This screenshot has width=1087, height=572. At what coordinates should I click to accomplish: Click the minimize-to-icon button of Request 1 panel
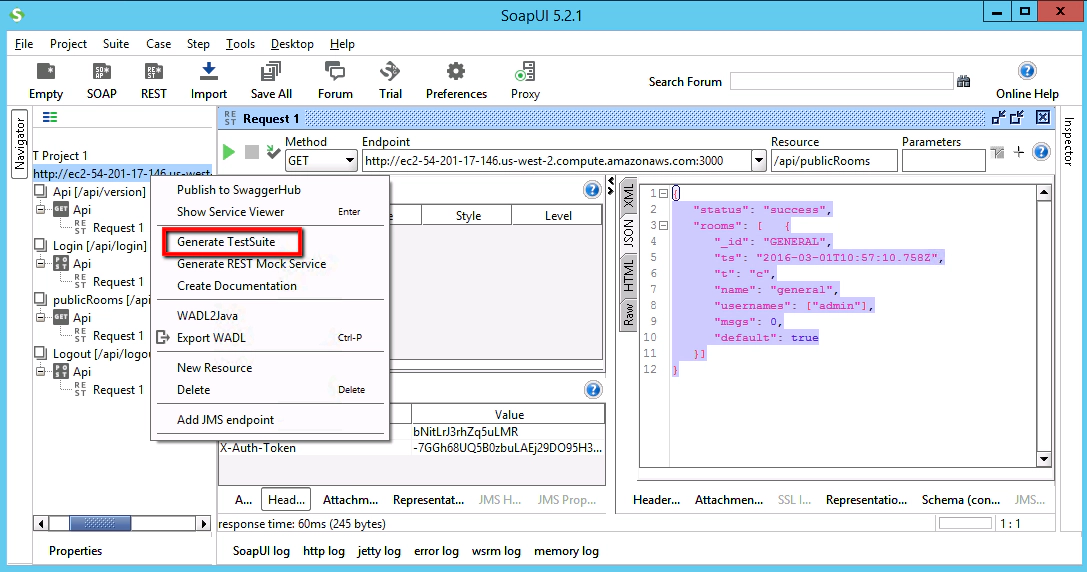point(998,117)
